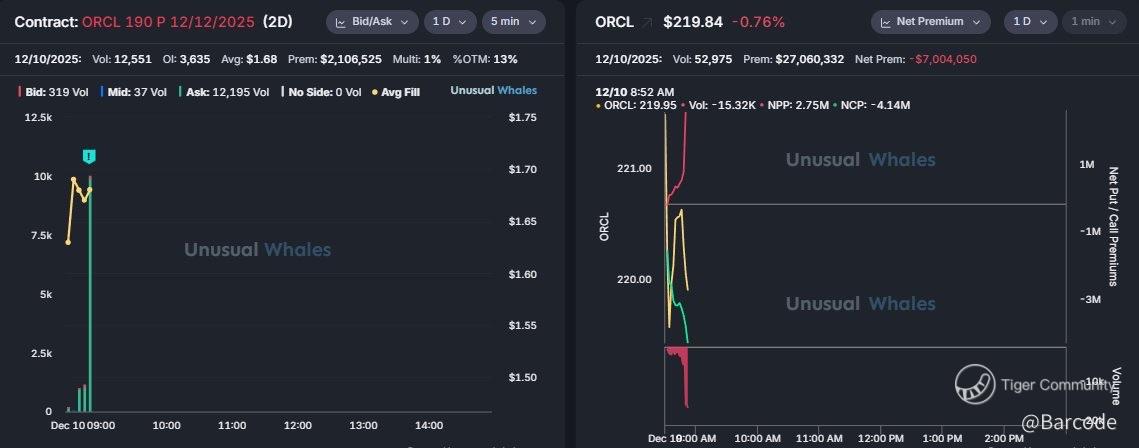Click the teal alert flag marker

pos(89,156)
